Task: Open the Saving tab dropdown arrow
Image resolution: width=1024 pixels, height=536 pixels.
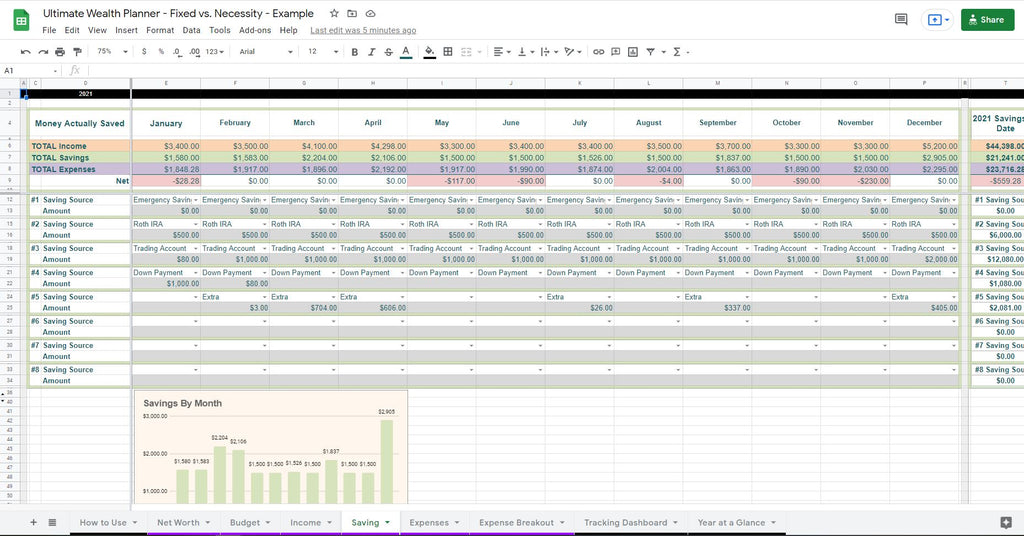Action: point(387,522)
